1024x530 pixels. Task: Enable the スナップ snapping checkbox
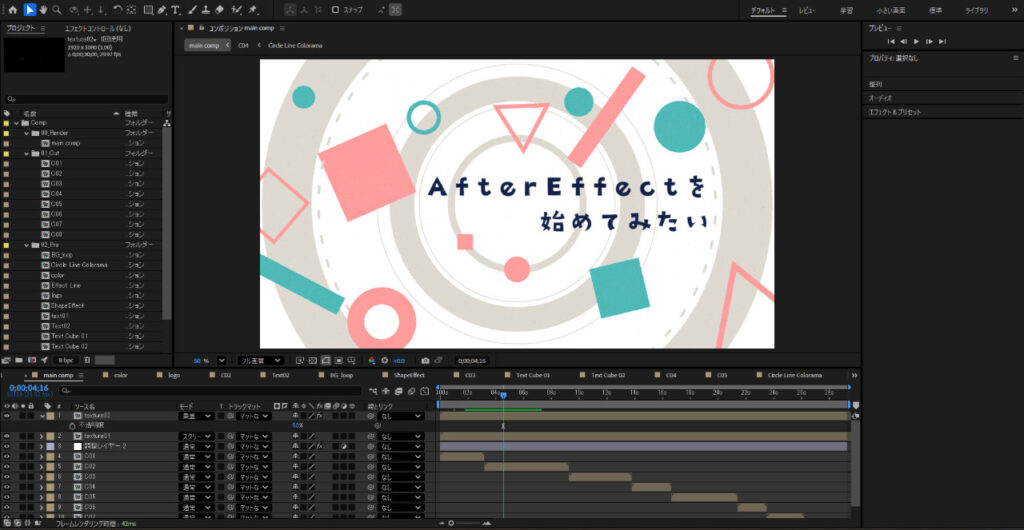[x=336, y=10]
